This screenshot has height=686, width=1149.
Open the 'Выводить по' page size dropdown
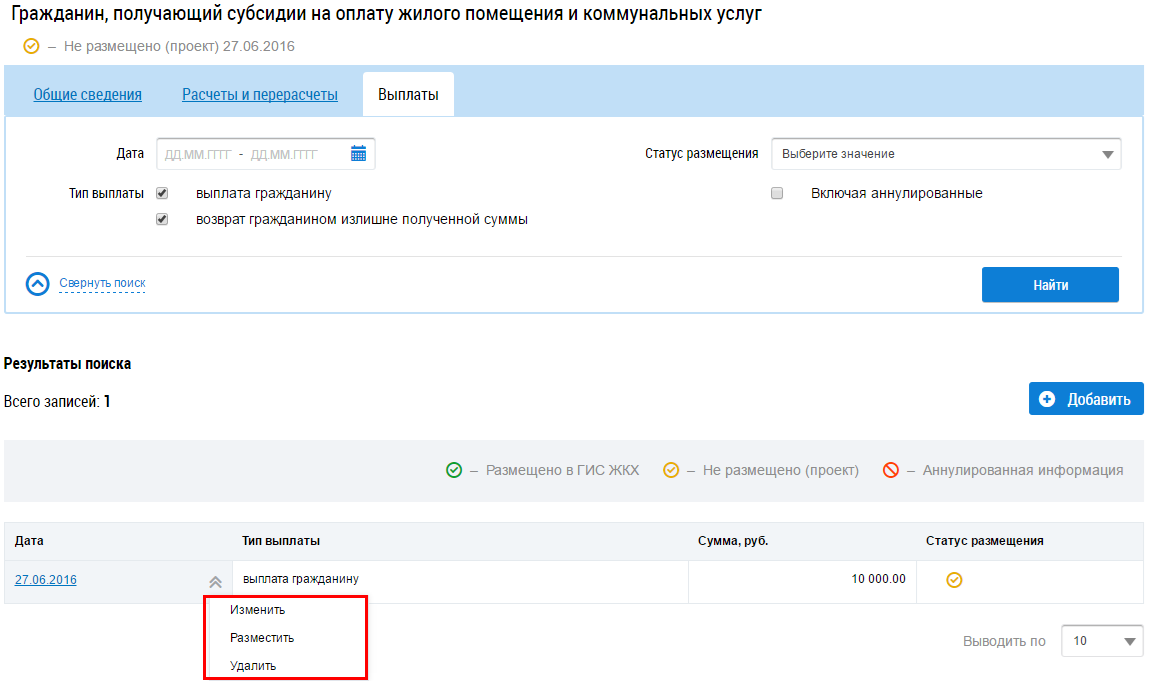[x=1101, y=641]
